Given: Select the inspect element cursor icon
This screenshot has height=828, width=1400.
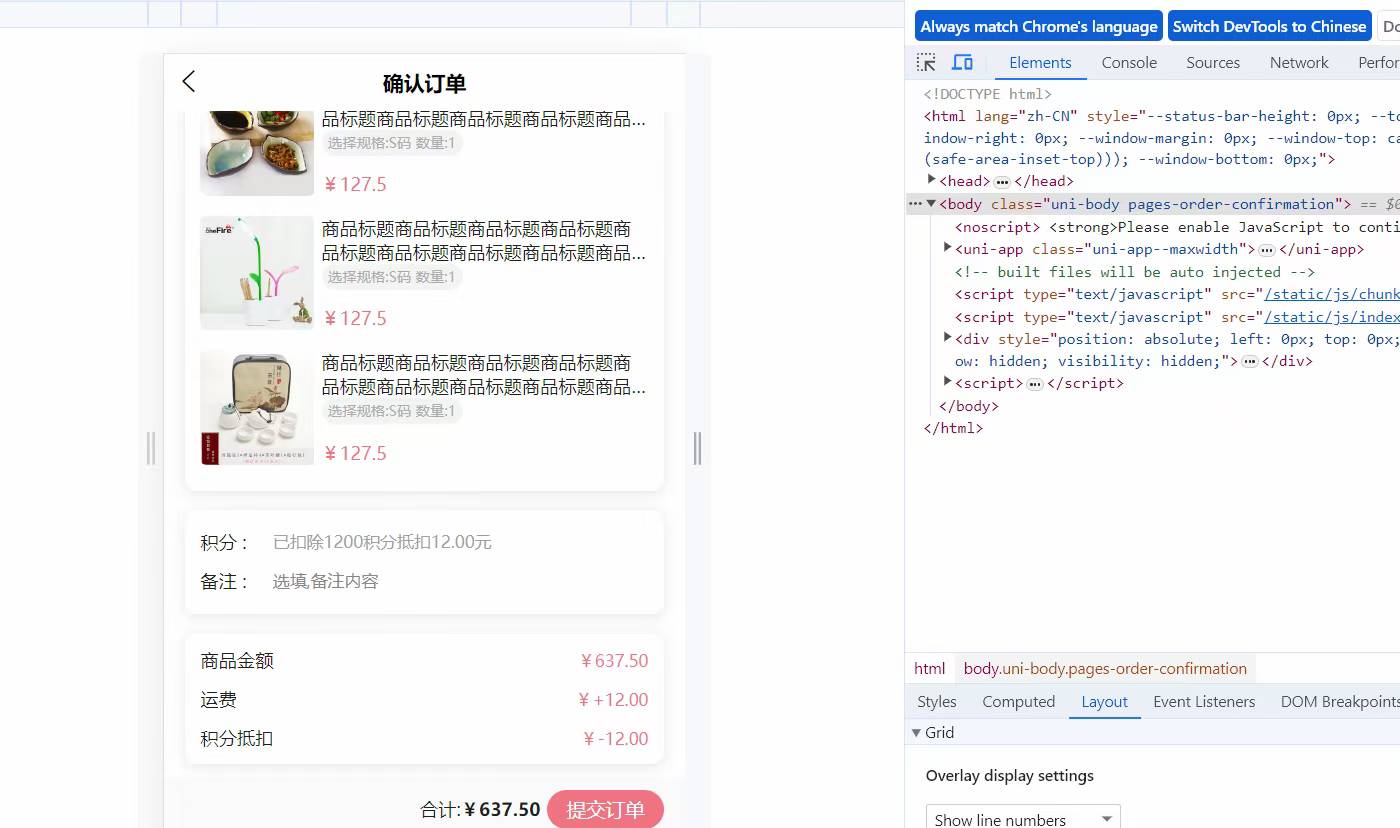Looking at the screenshot, I should [925, 61].
